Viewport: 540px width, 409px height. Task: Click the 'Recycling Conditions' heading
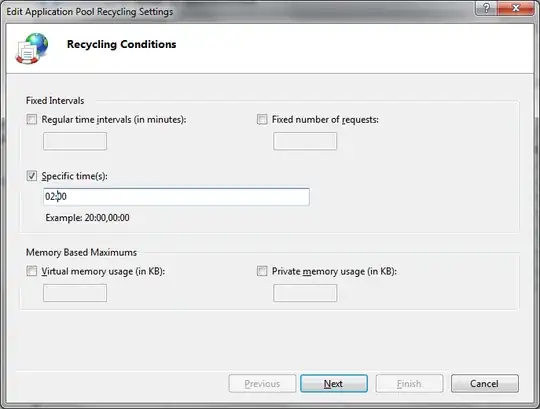pos(122,44)
